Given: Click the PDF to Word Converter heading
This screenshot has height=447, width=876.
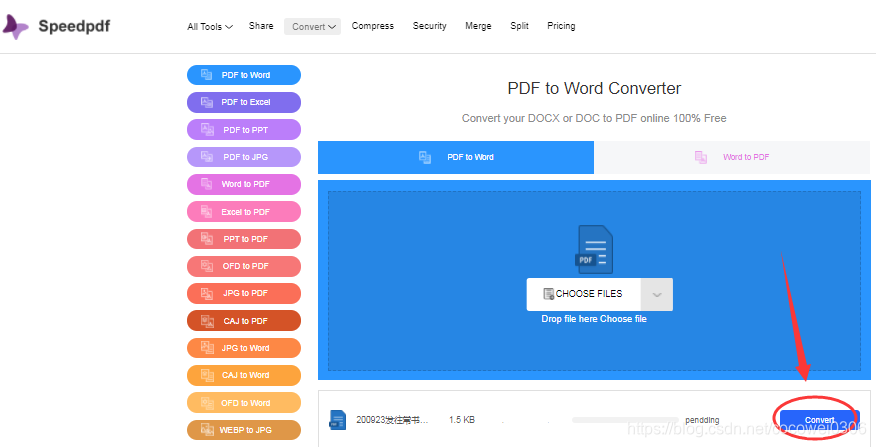Looking at the screenshot, I should 594,88.
